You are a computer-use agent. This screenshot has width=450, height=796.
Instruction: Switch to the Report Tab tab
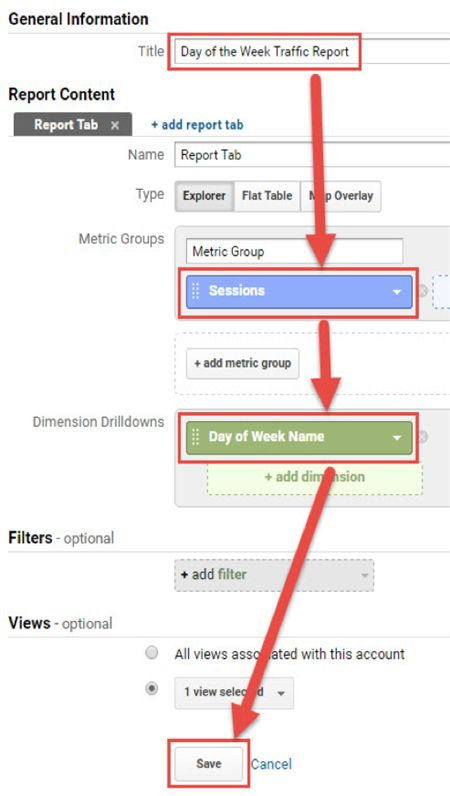pyautogui.click(x=66, y=125)
